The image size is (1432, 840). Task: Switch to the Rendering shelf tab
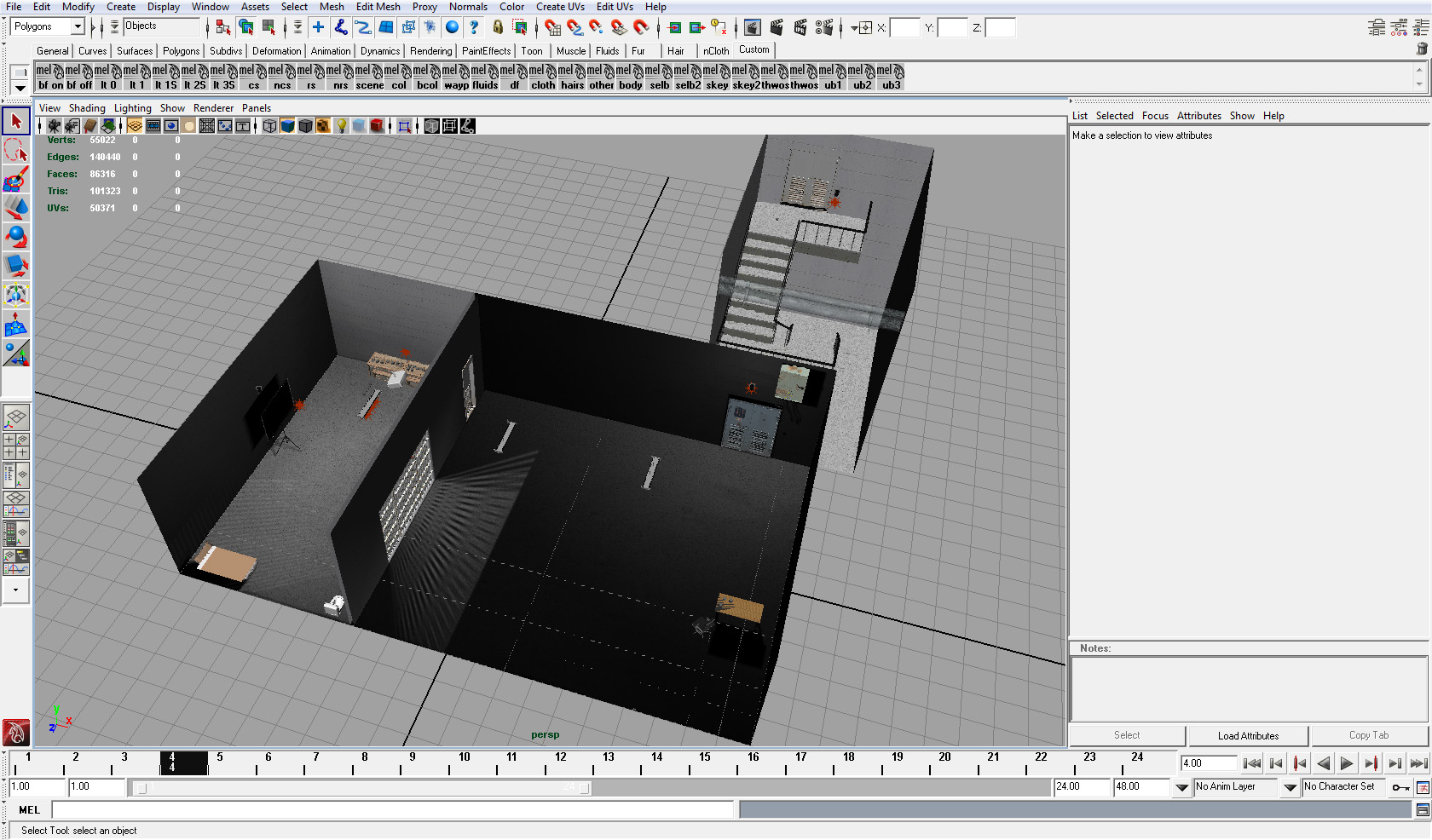(x=430, y=51)
